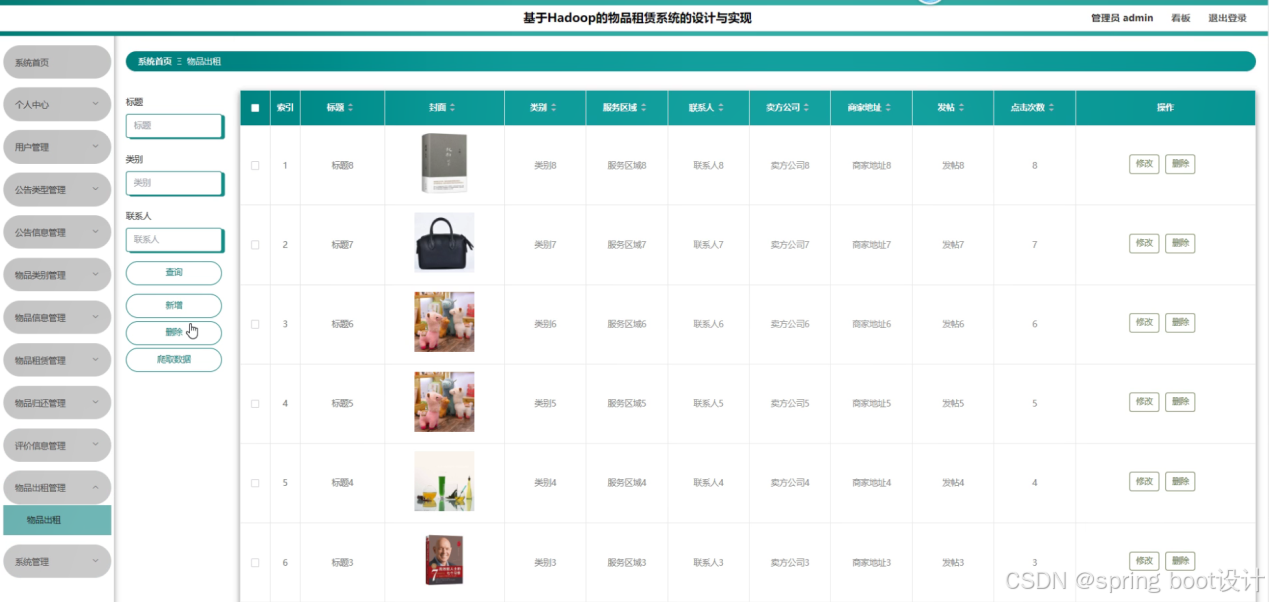
Task: Expand the 评价信息管理 sidebar menu
Action: (x=56, y=446)
